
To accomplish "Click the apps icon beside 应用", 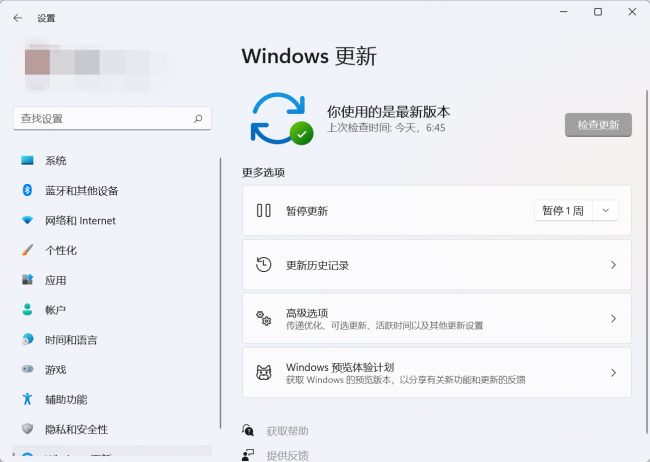I will [x=27, y=280].
